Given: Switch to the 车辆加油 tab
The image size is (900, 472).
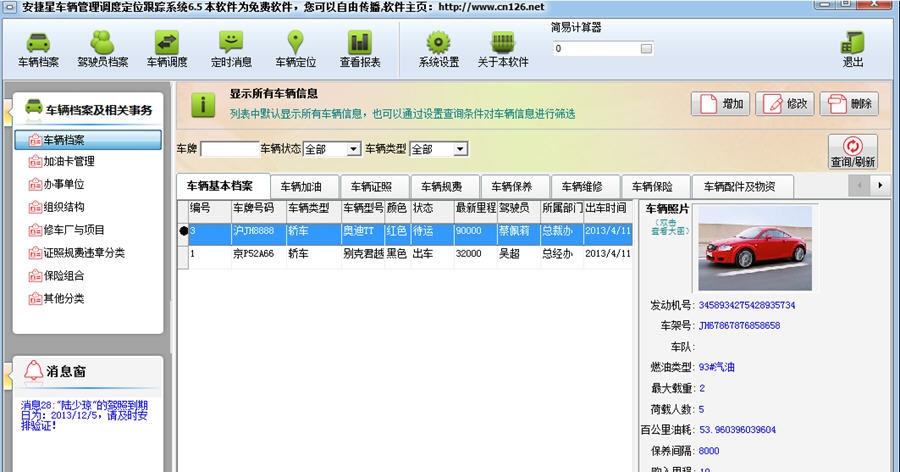Looking at the screenshot, I should coord(301,186).
